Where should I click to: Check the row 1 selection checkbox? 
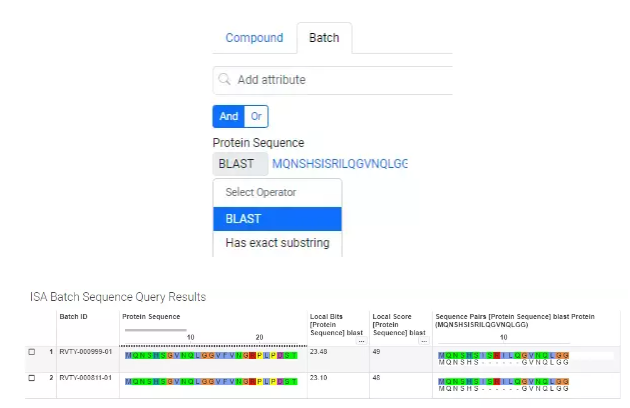pyautogui.click(x=32, y=353)
